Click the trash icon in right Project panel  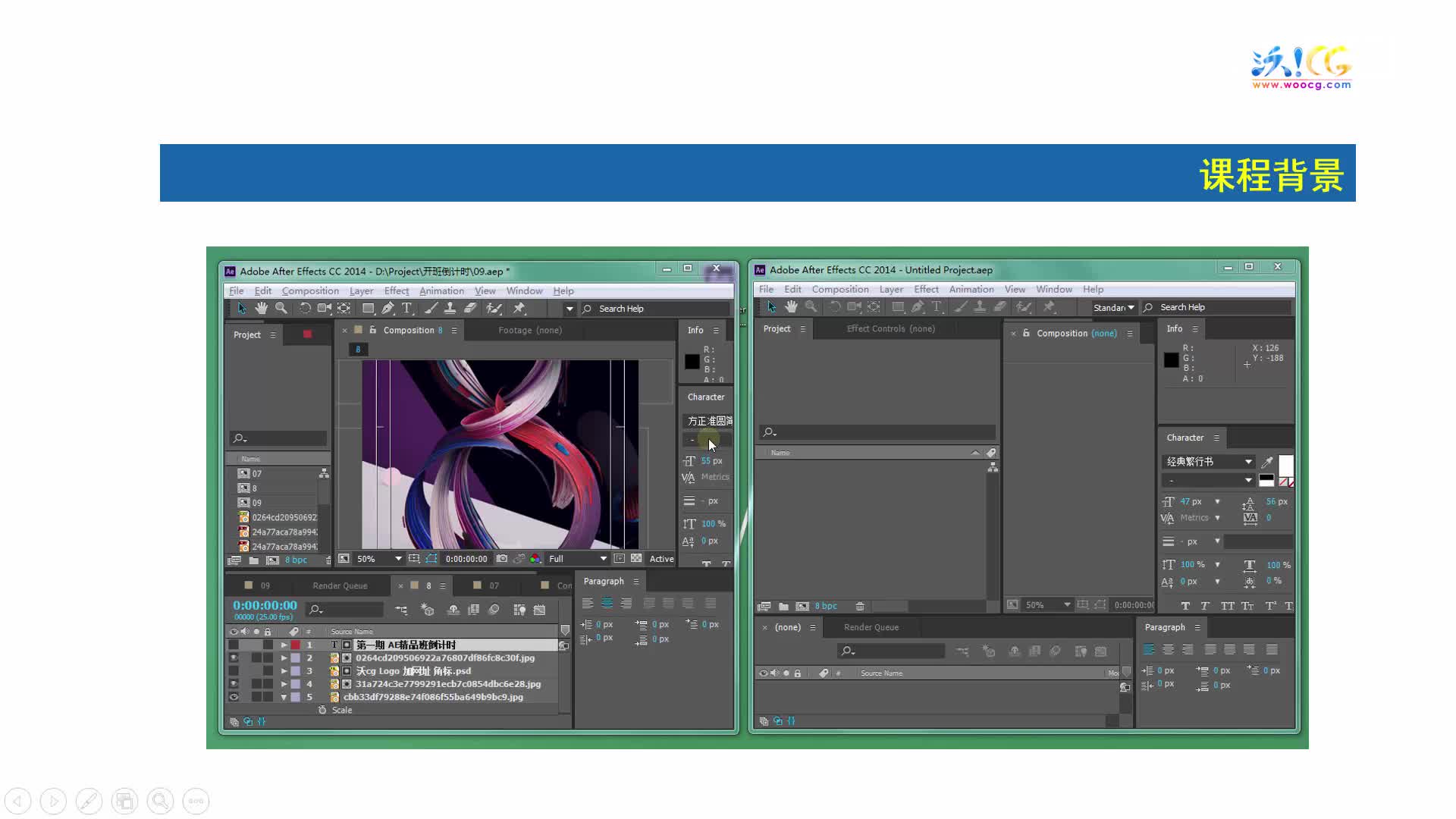(860, 606)
